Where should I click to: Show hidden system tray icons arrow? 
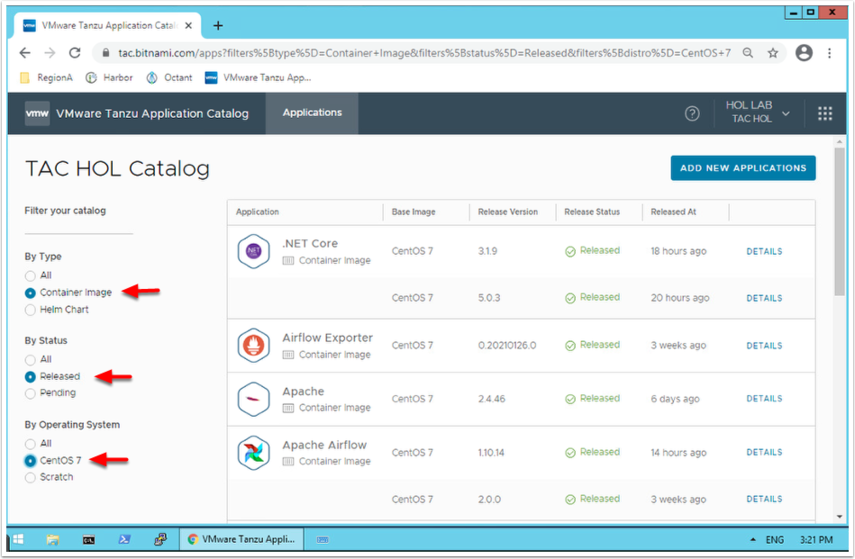click(x=753, y=539)
